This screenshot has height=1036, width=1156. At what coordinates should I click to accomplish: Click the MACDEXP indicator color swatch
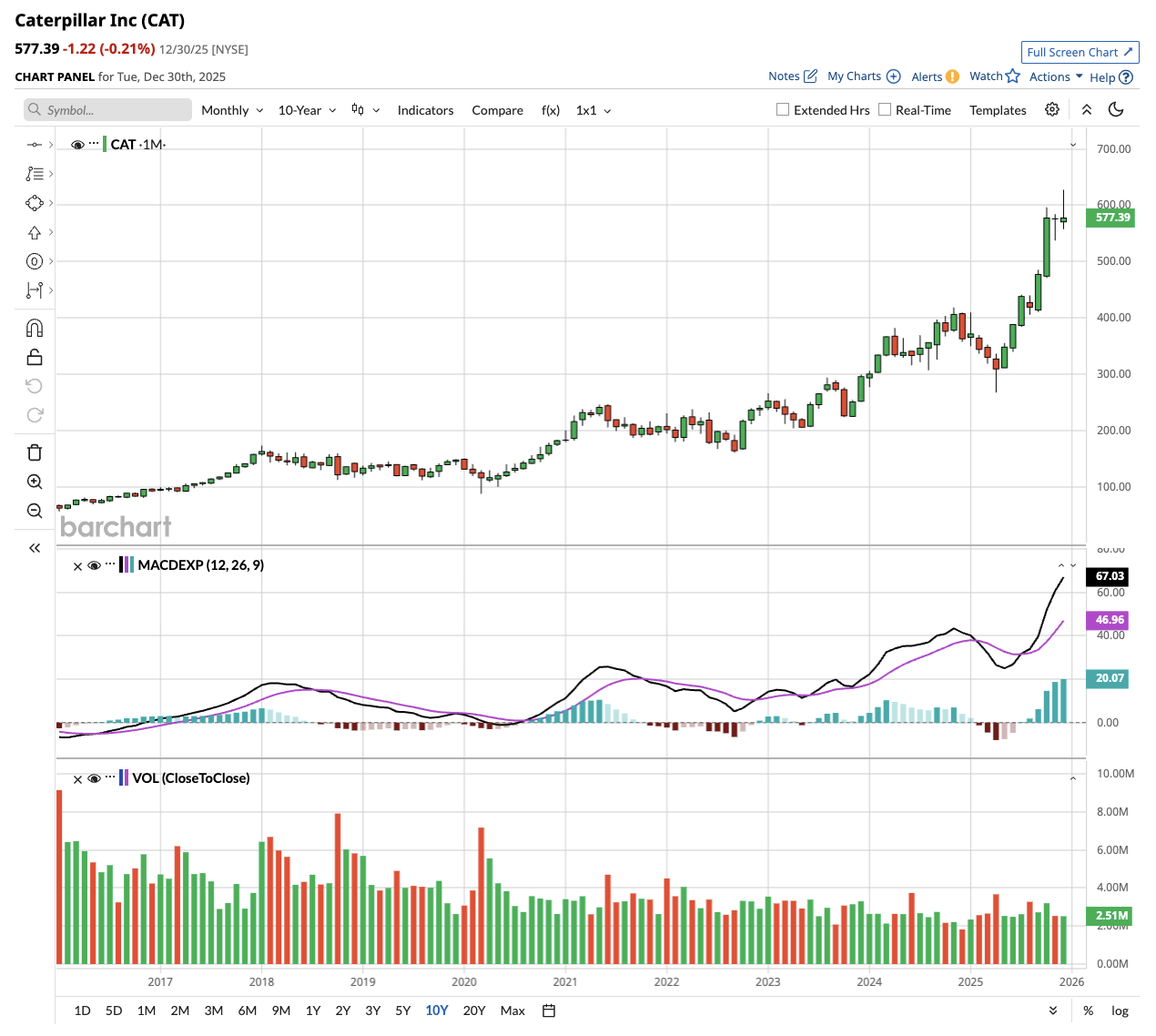point(127,565)
